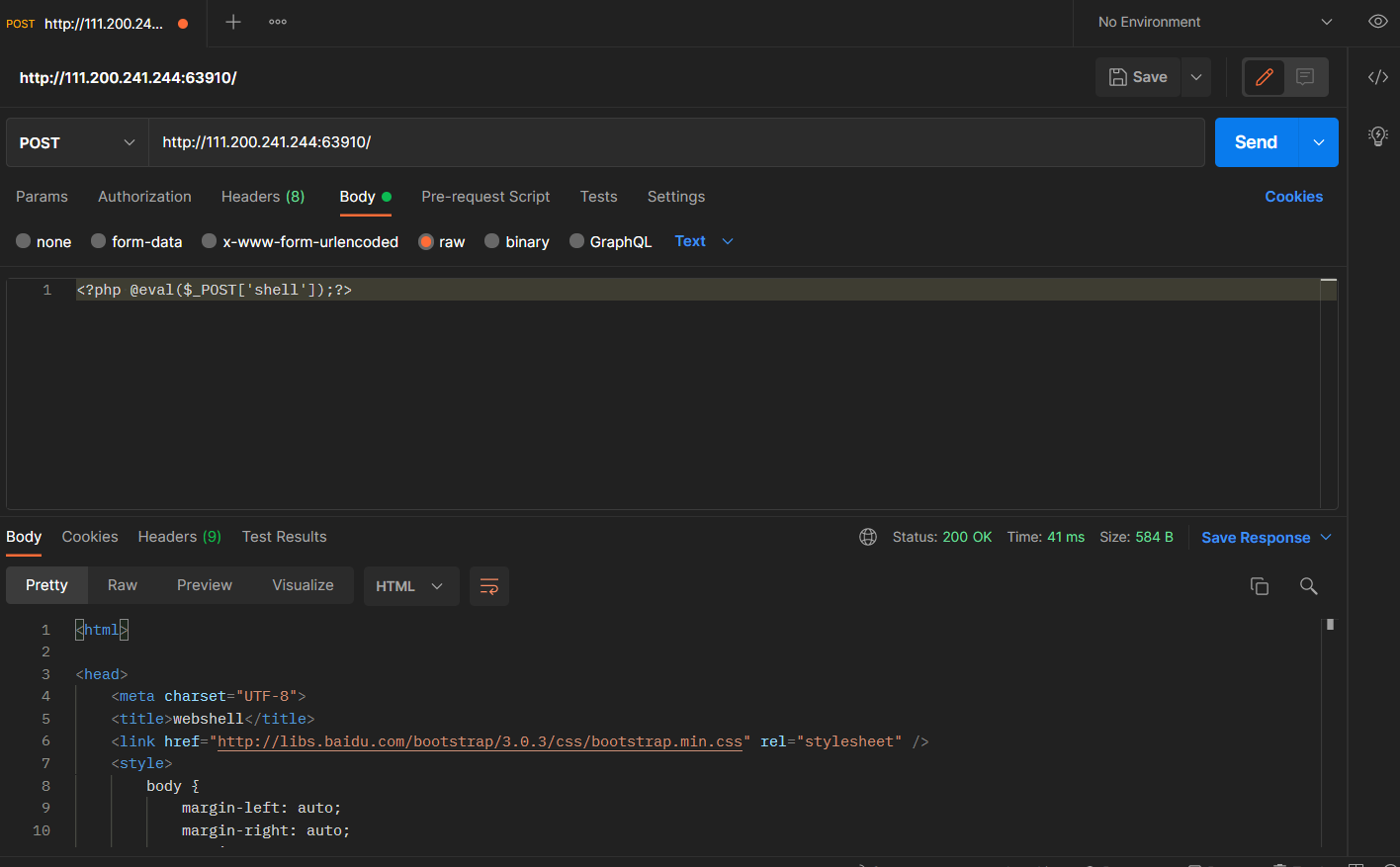The width and height of the screenshot is (1400, 867).
Task: Click the margin-left: auto line
Action: 261,808
